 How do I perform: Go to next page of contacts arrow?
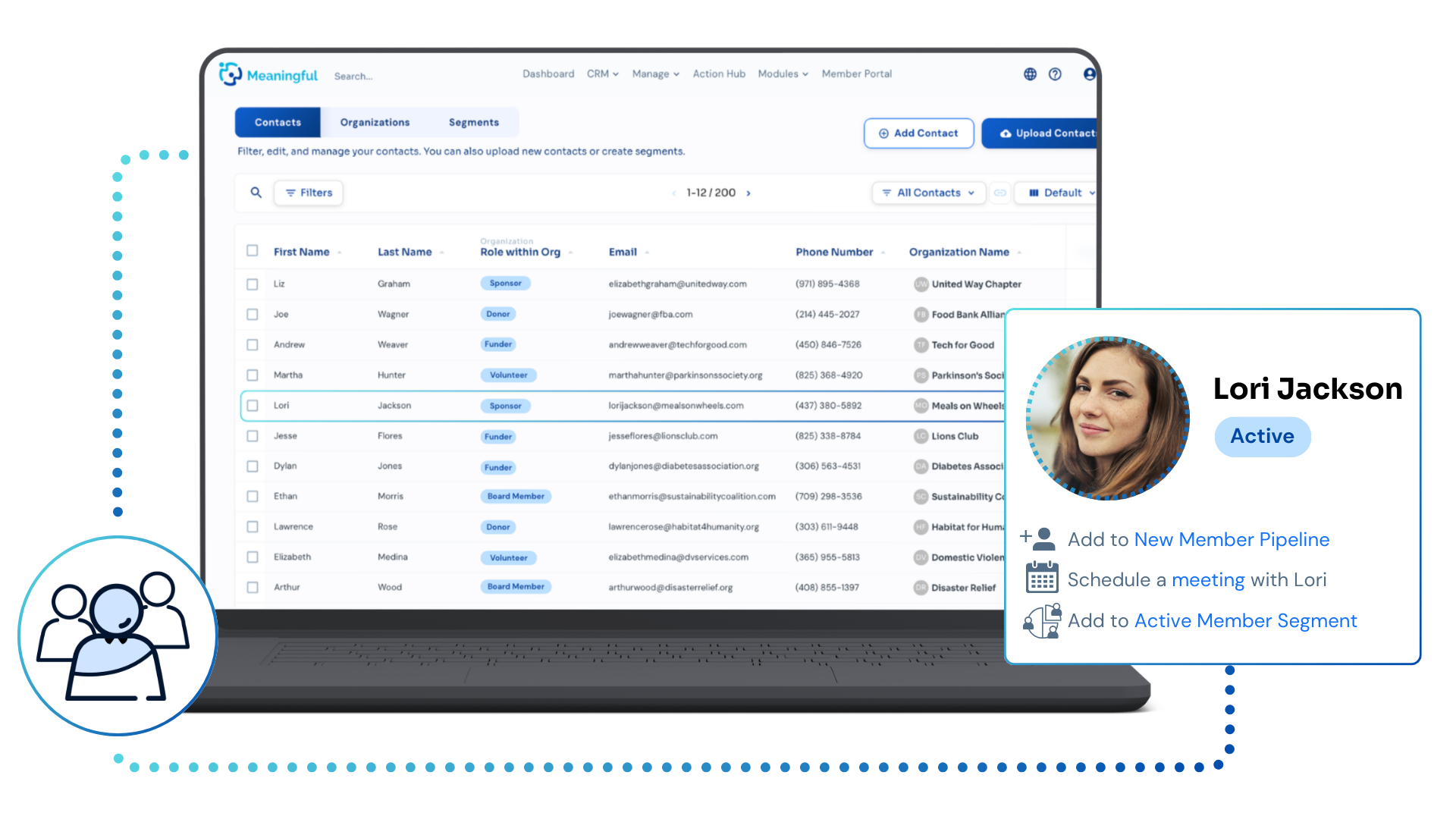point(748,193)
